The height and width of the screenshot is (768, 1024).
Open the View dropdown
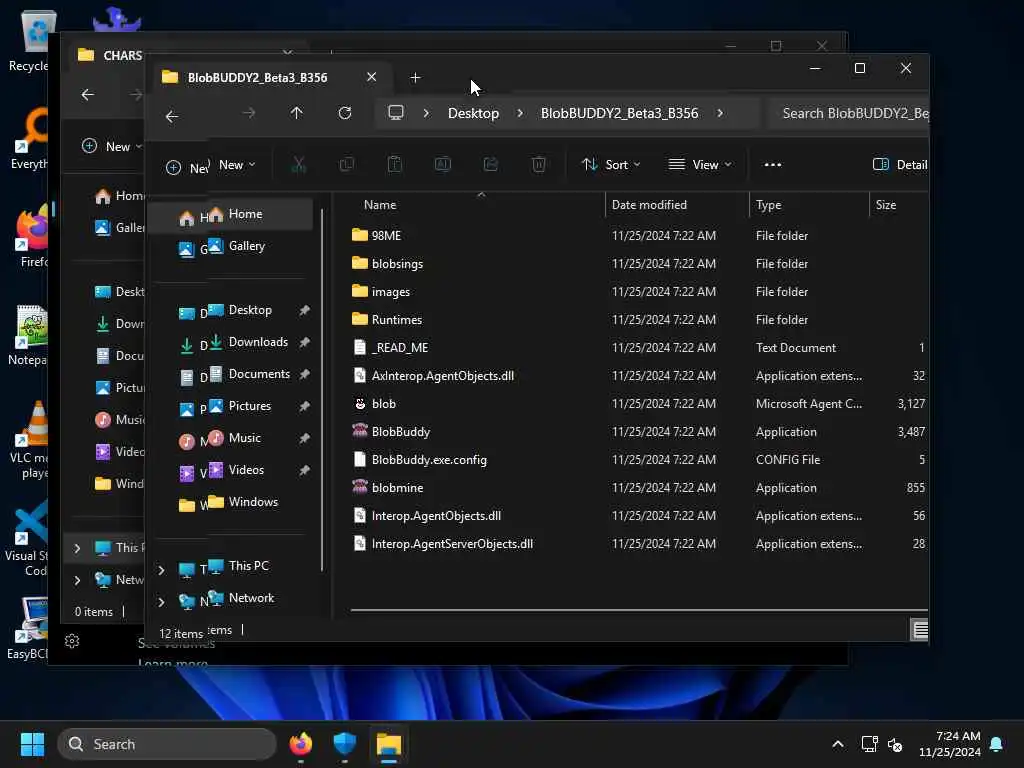[699, 165]
